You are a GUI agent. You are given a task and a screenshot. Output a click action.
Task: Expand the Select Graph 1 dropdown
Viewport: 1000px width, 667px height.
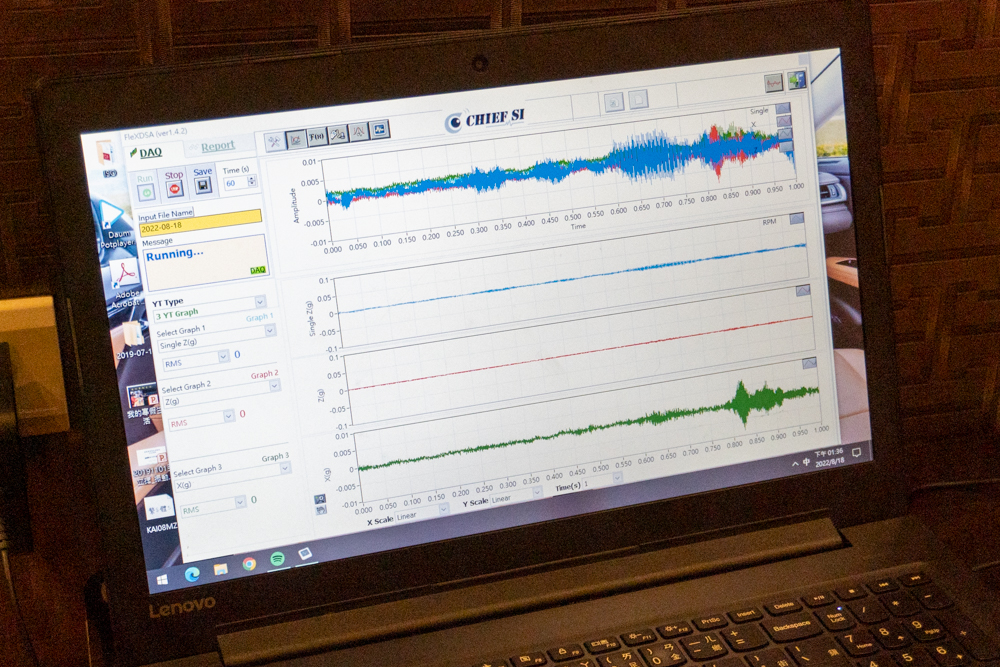[x=270, y=330]
